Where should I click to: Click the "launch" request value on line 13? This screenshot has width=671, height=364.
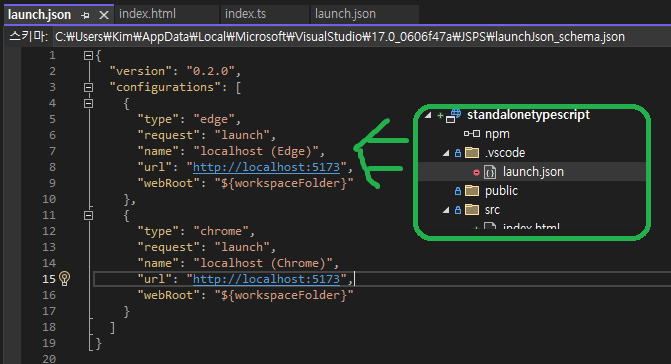pos(242,247)
